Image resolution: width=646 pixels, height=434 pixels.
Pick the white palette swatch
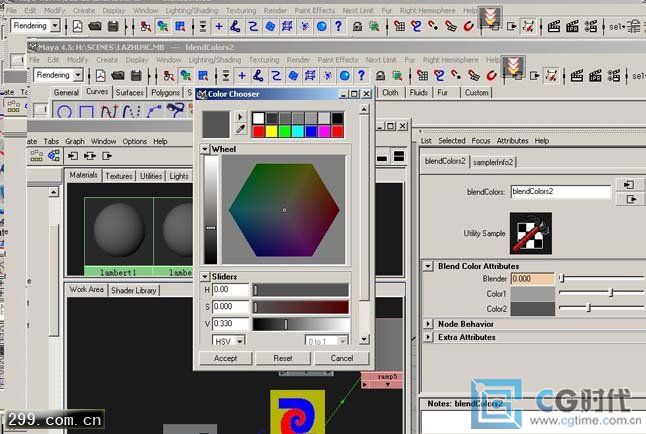pos(258,118)
